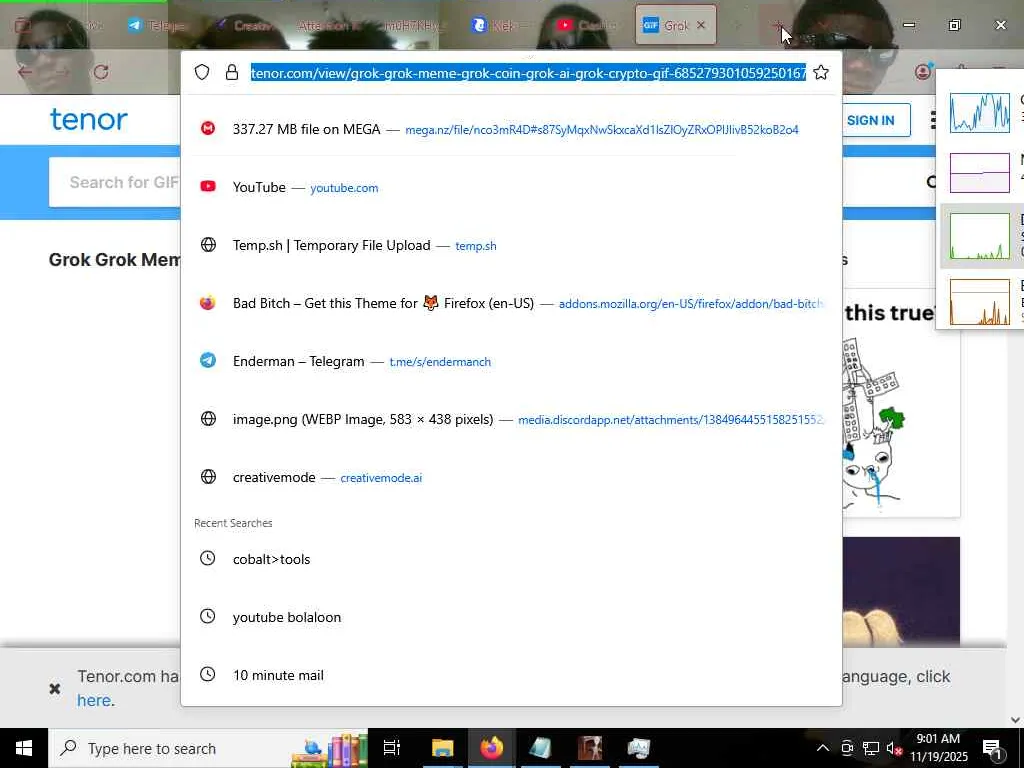
Task: Select the purple graph in performance panel
Action: click(x=981, y=173)
